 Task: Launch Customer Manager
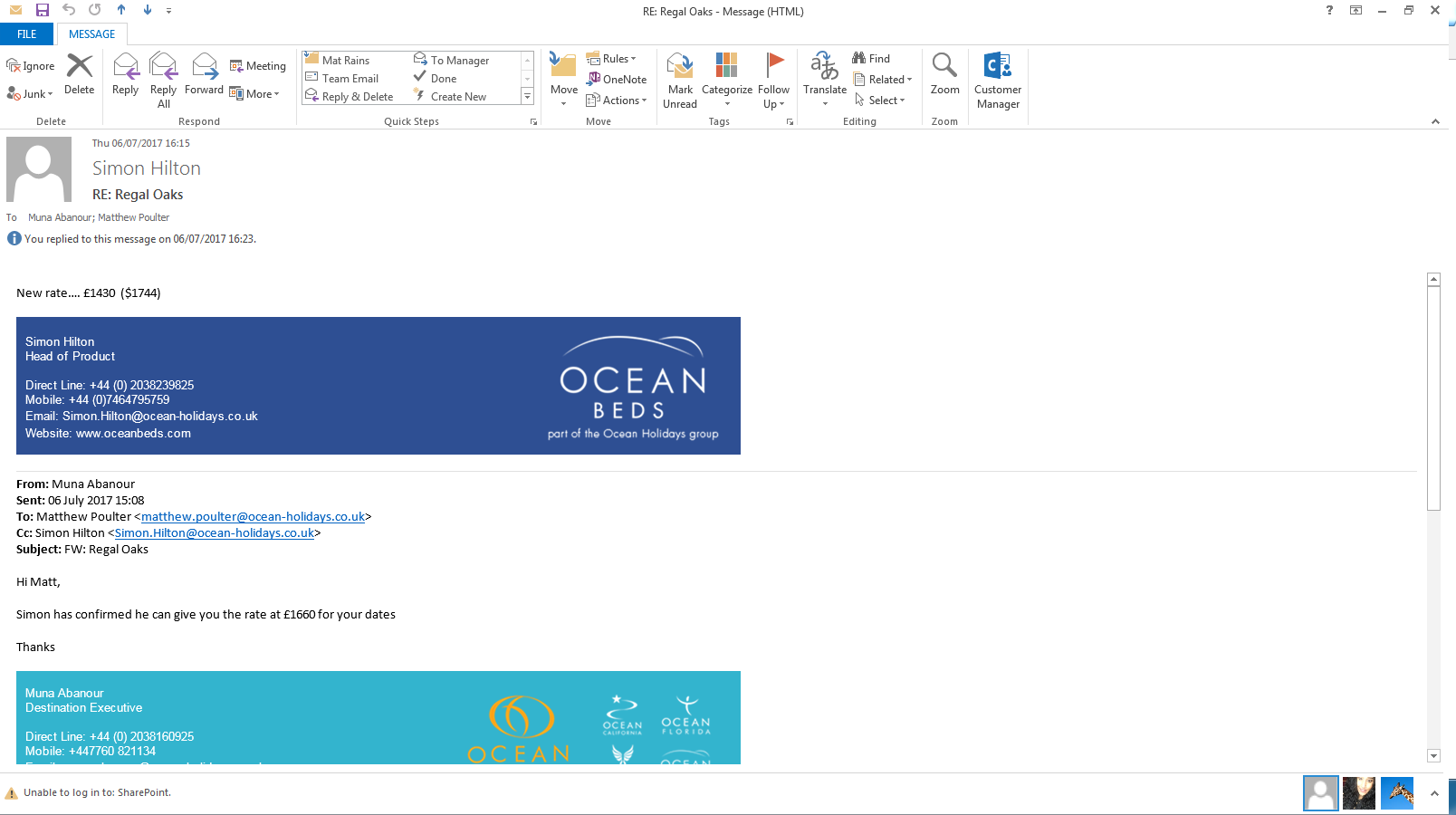(x=998, y=80)
